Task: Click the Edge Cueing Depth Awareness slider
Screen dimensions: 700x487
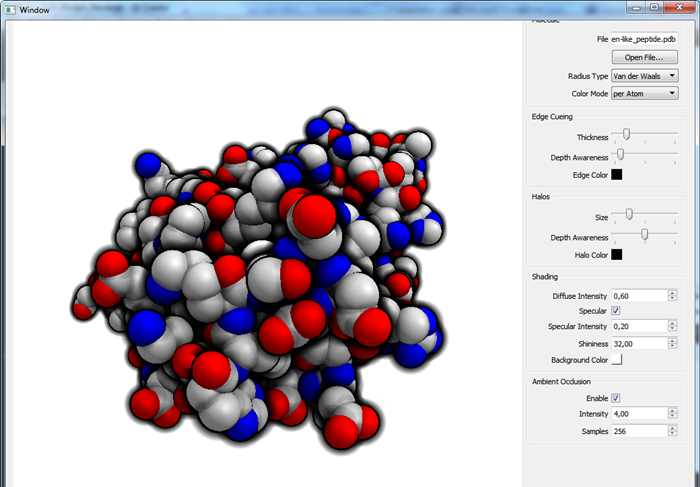Action: (x=620, y=155)
